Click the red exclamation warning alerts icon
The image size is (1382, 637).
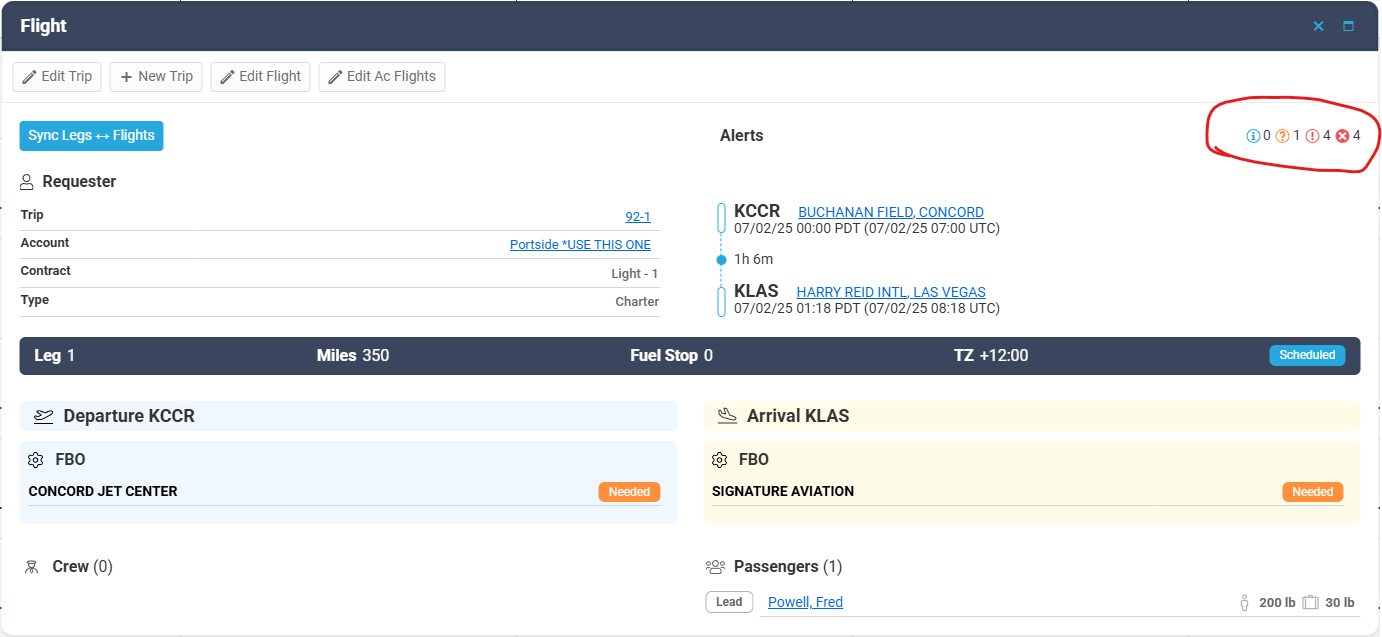1312,136
